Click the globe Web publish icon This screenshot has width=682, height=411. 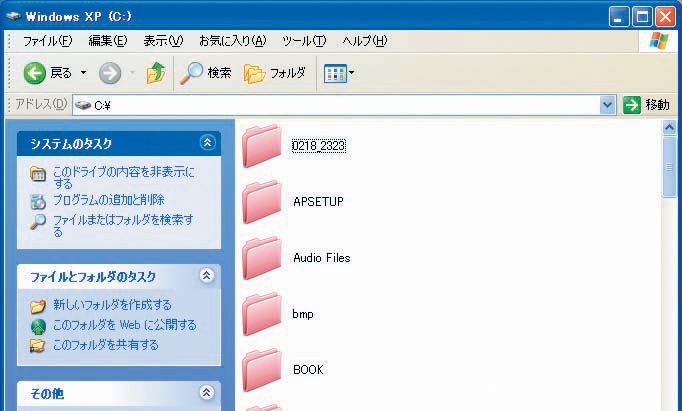pyautogui.click(x=38, y=326)
